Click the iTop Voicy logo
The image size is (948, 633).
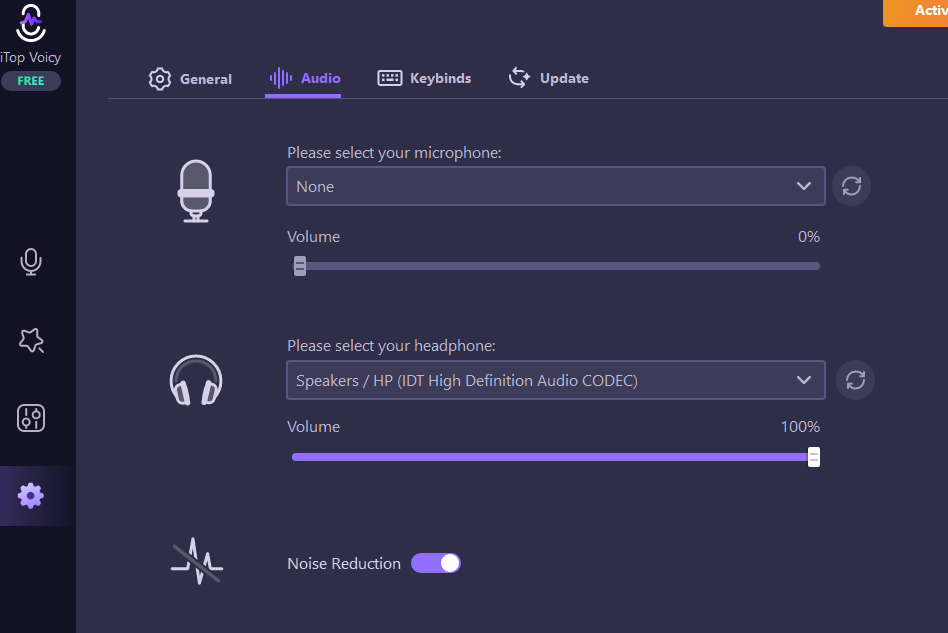pos(30,24)
